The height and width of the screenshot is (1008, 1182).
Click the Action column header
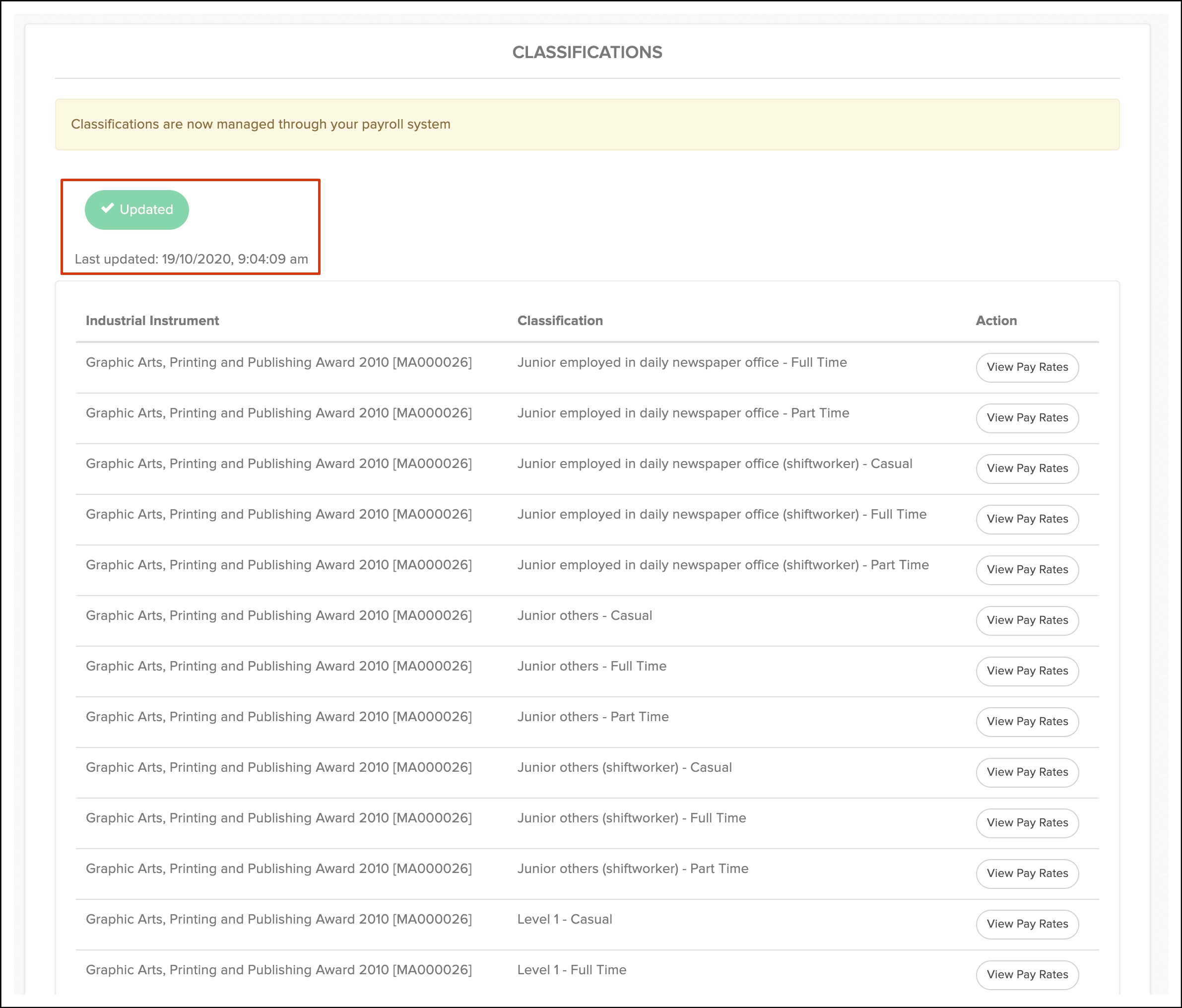996,321
